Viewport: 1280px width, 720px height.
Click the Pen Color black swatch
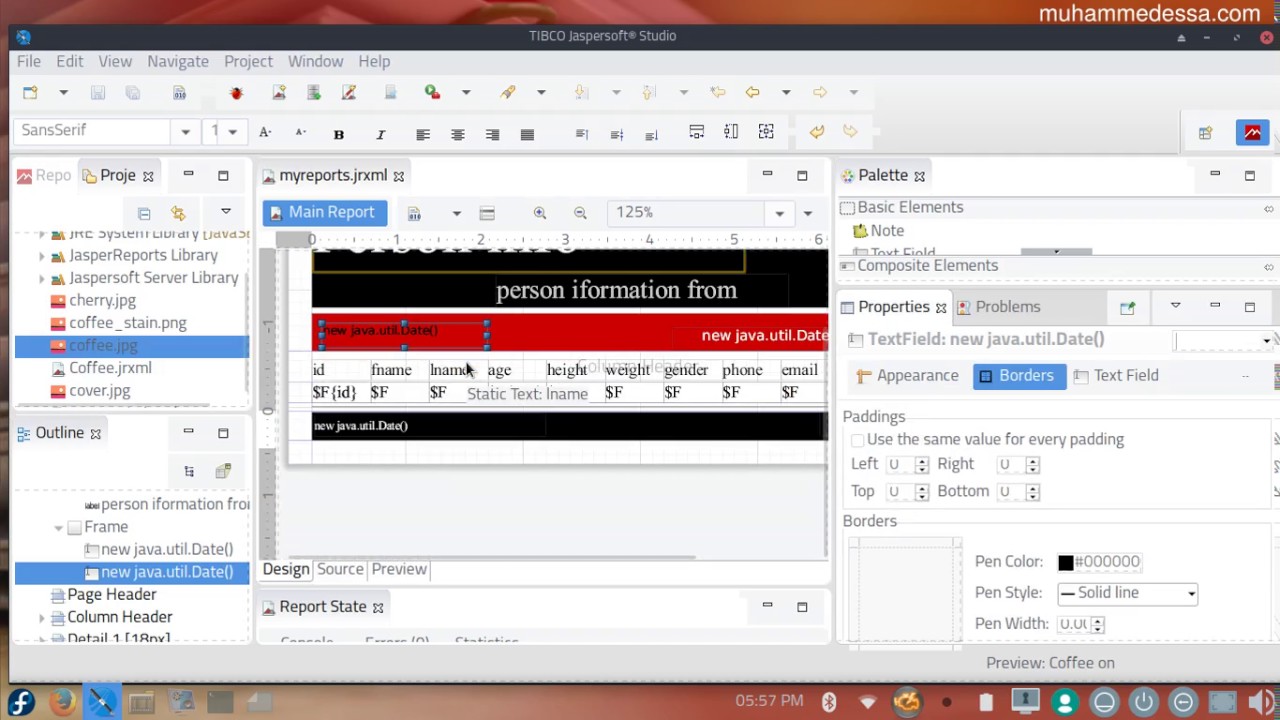click(1065, 563)
